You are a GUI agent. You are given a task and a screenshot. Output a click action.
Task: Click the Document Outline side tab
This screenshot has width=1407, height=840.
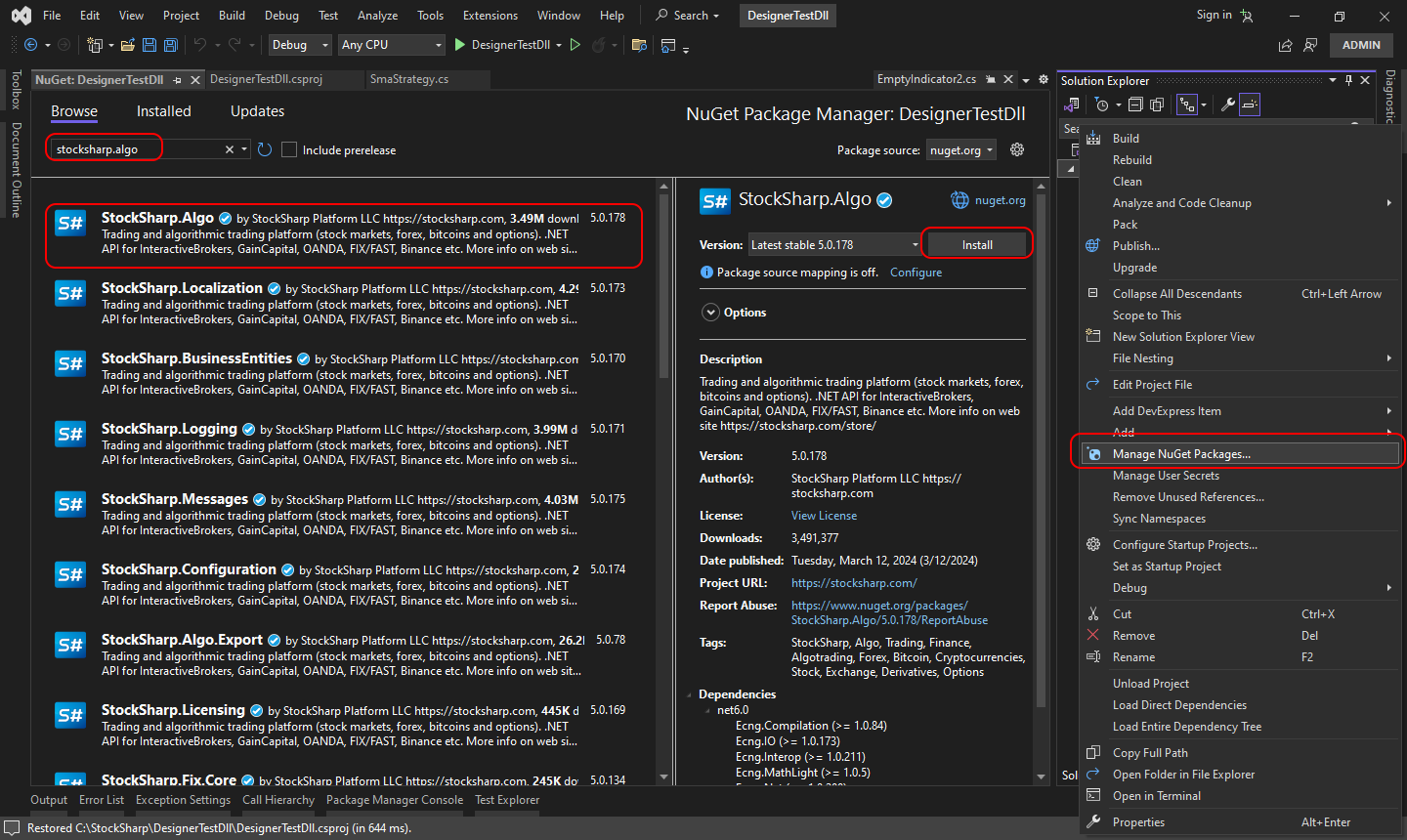coord(16,170)
